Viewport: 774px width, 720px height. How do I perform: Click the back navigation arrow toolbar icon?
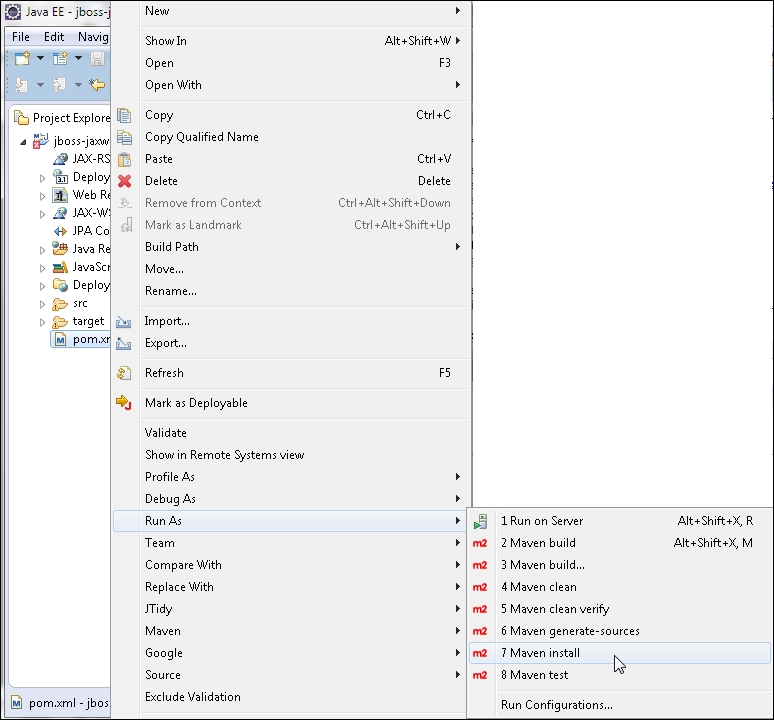click(97, 85)
